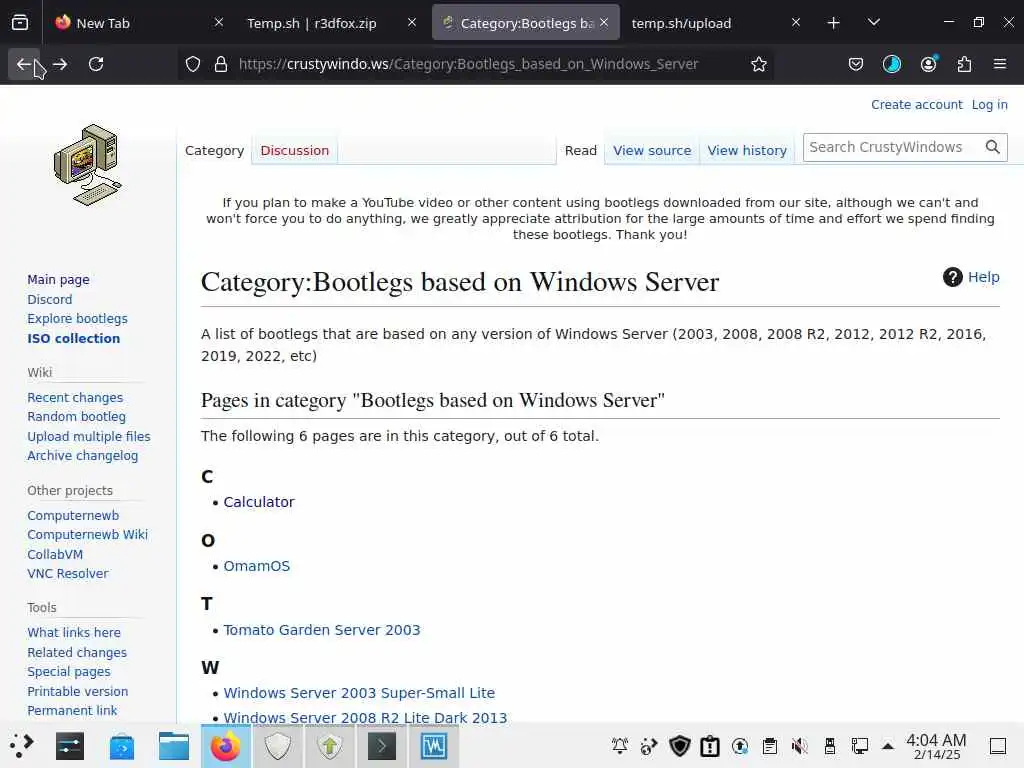Select the View history tab
Screen dimensions: 1024x768
tap(746, 150)
